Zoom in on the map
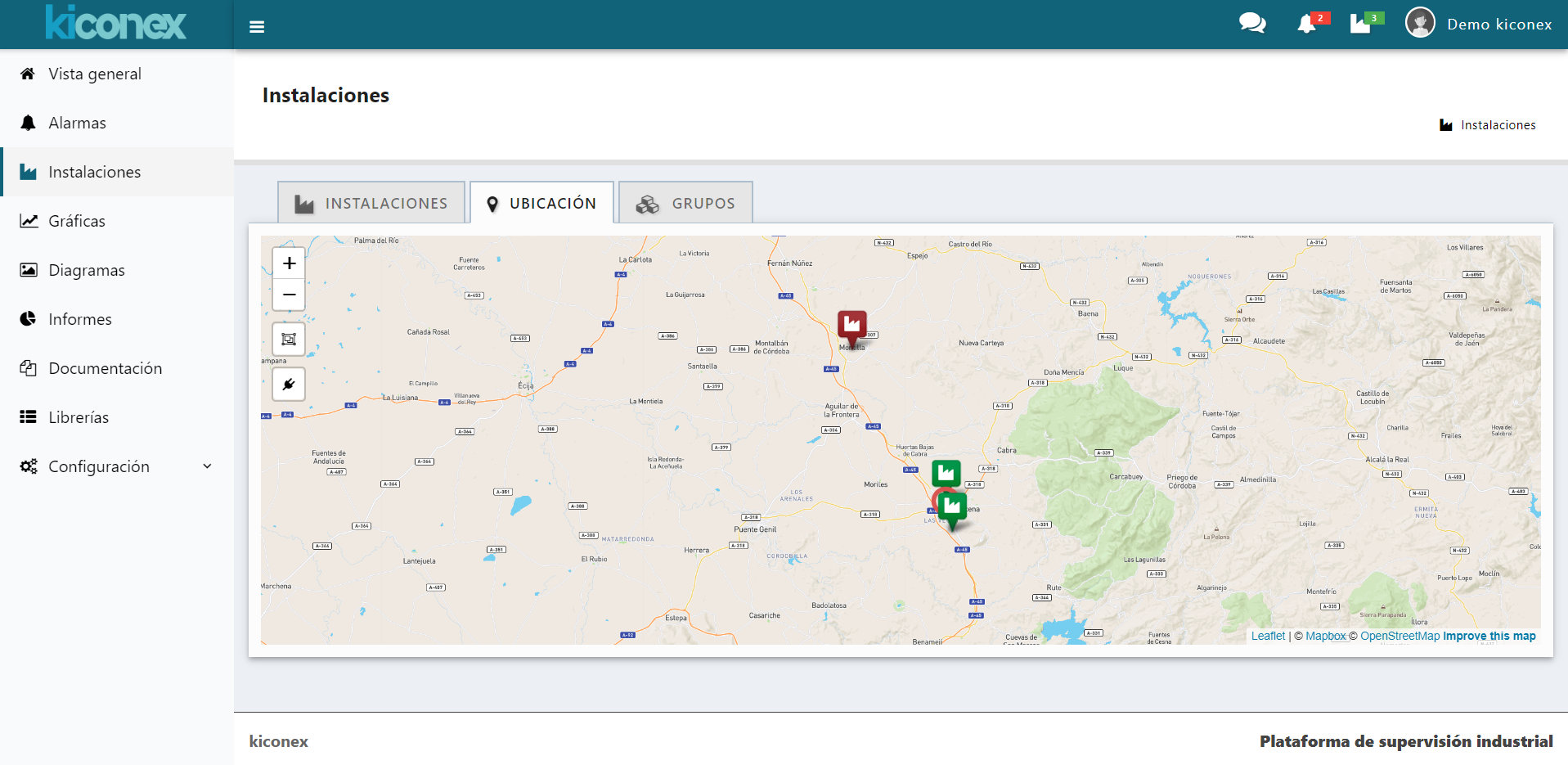The height and width of the screenshot is (765, 1568). click(289, 263)
